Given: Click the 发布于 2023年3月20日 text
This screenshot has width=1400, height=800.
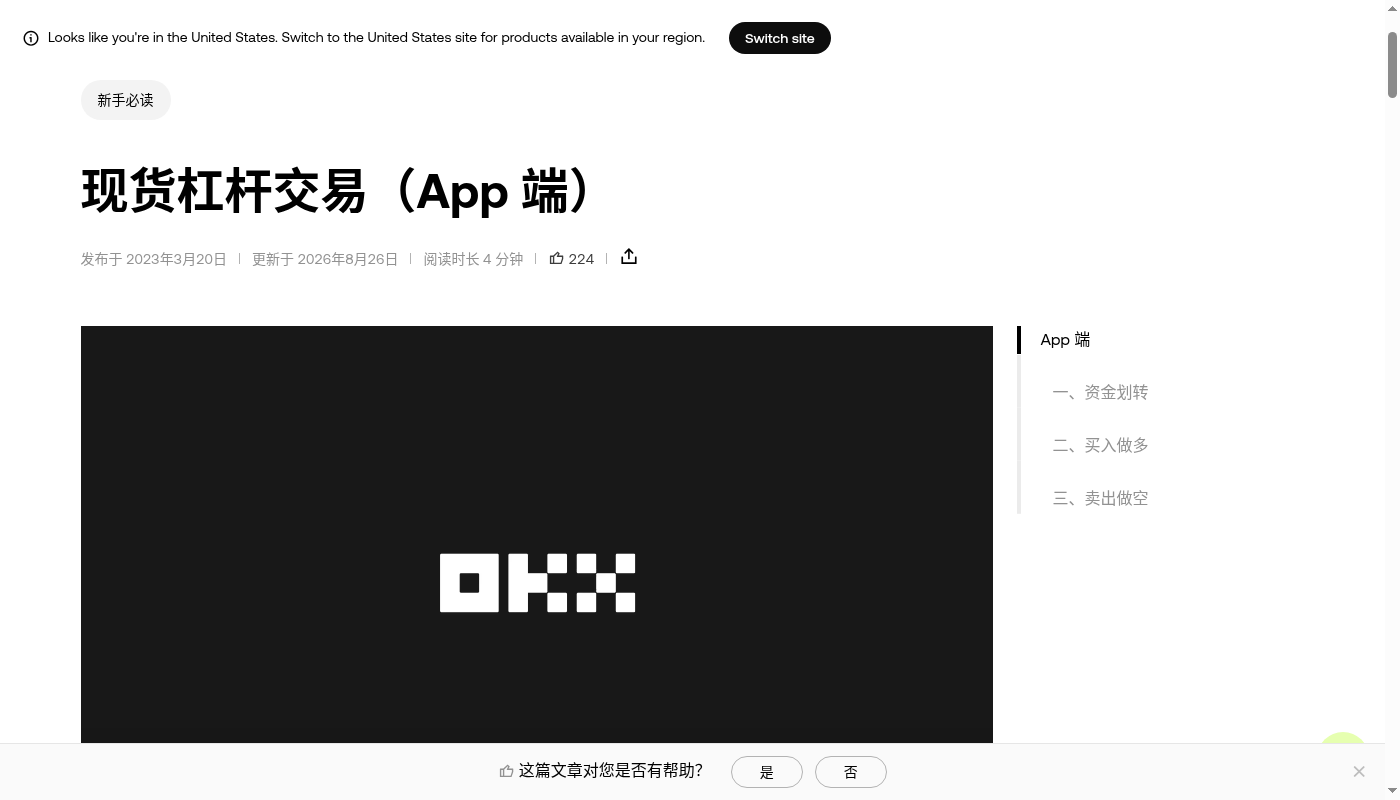Looking at the screenshot, I should click(x=154, y=259).
